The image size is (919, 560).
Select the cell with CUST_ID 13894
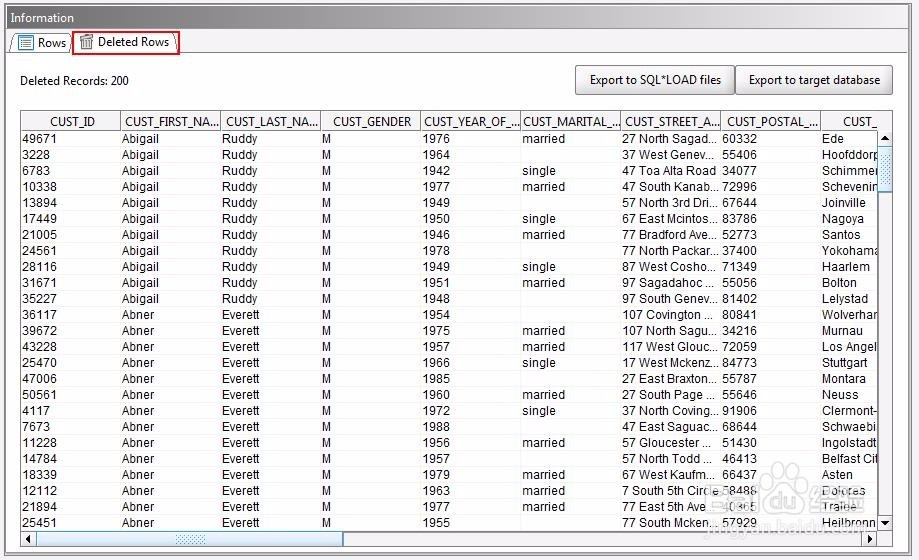70,203
